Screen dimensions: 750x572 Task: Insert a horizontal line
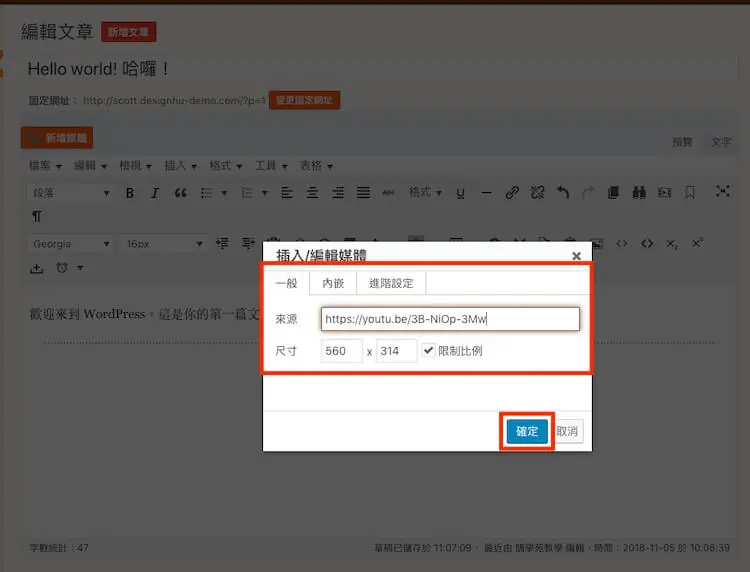(486, 193)
